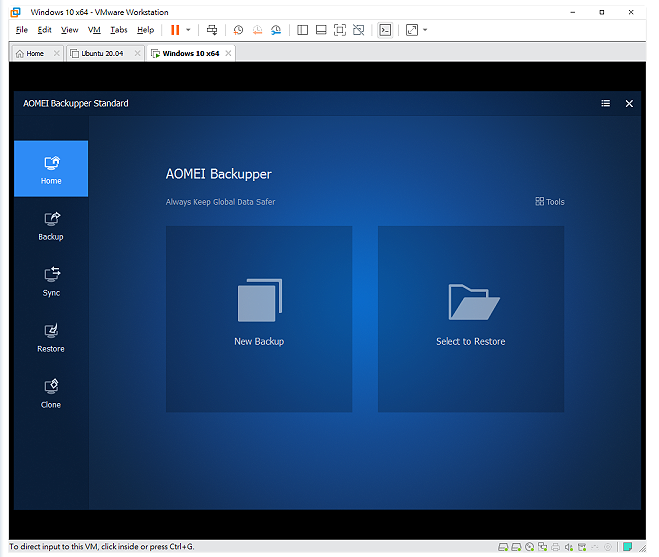
Task: Toggle the VMware library sidebar
Action: (x=302, y=30)
